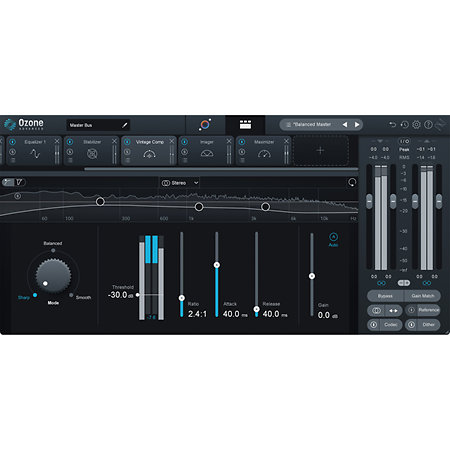The image size is (450, 450).
Task: Open help via the question mark icon
Action: pos(428,124)
